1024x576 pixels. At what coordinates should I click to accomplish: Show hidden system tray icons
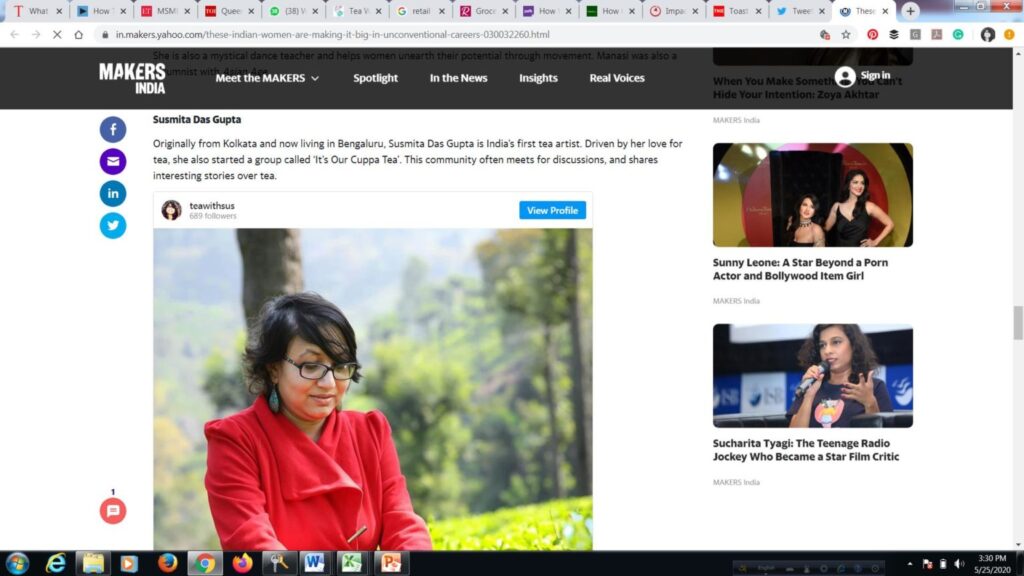(x=910, y=564)
